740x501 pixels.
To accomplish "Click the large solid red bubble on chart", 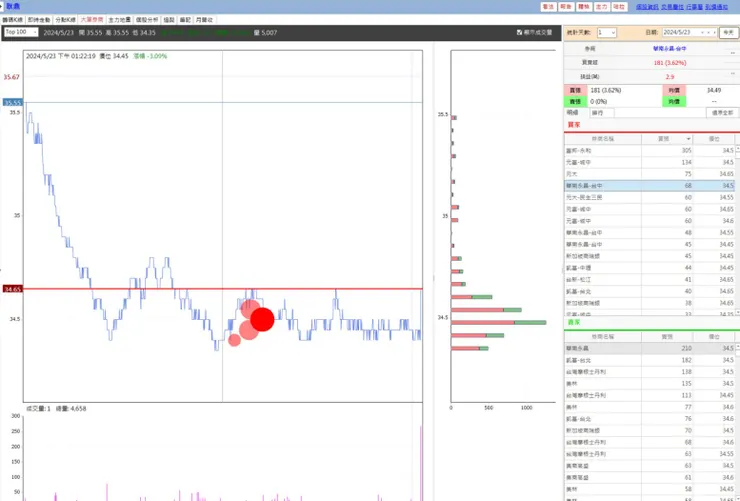I will (x=262, y=319).
